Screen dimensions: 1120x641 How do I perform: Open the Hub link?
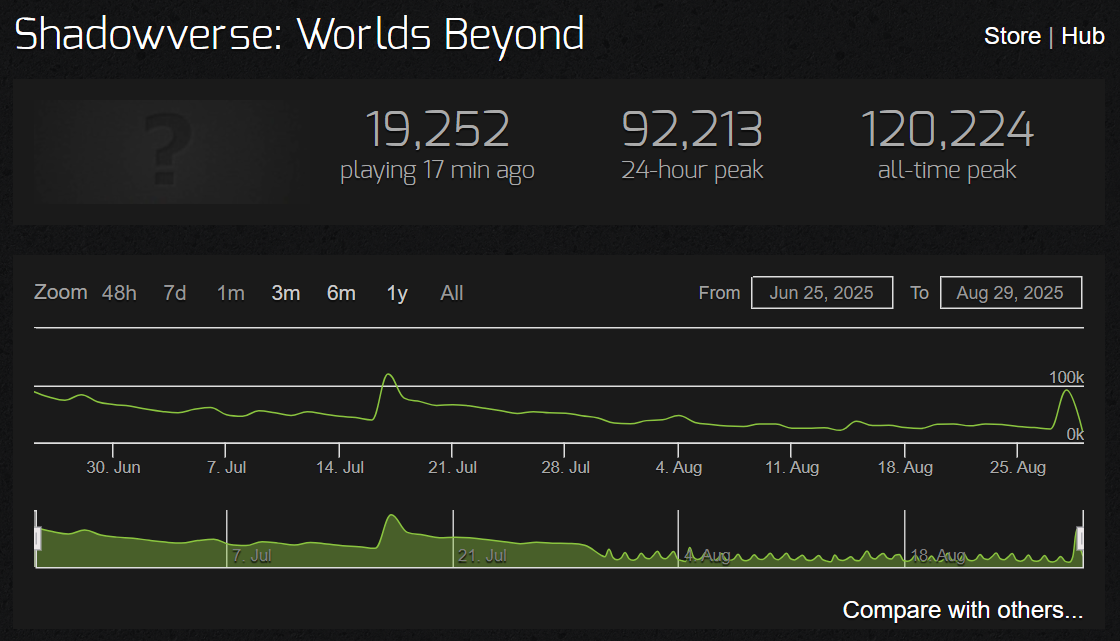click(x=1083, y=36)
